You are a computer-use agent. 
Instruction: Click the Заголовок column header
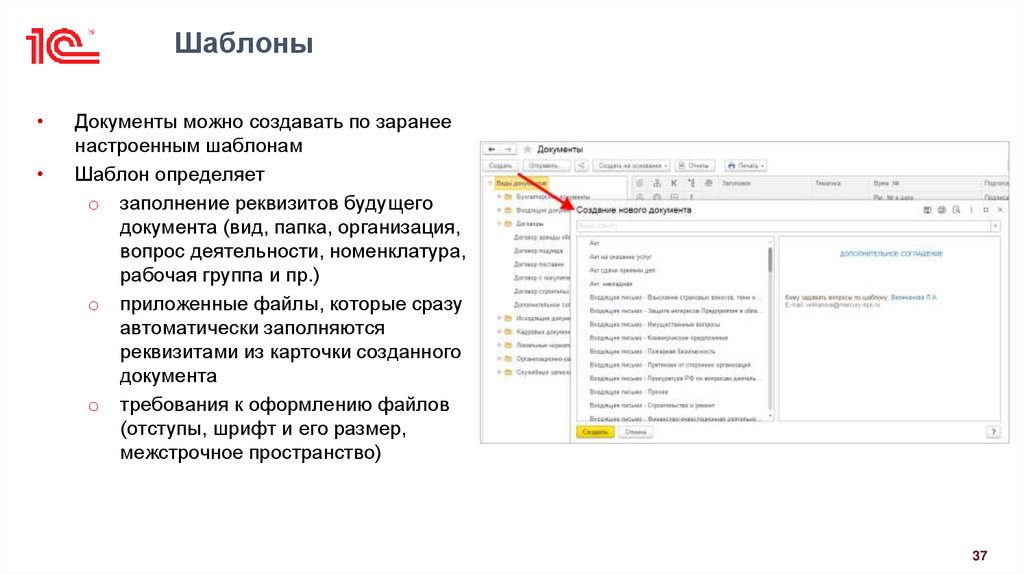click(736, 183)
